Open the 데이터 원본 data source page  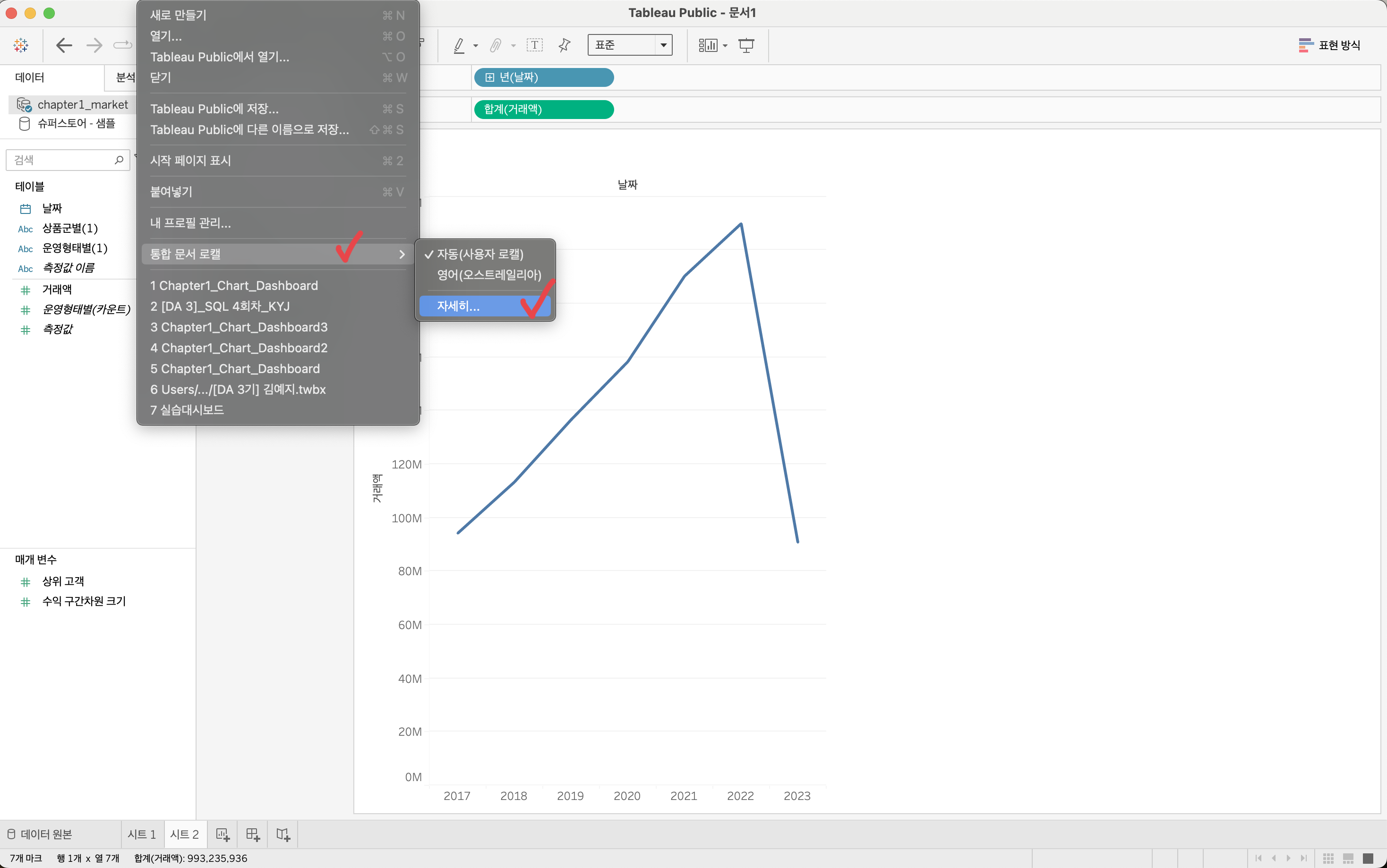[40, 834]
